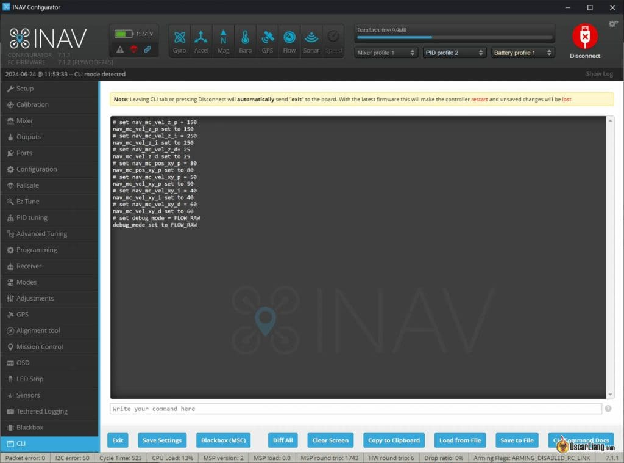Screen dimensions: 624x463
Task: Open the Battery profile 1 dropdown
Action: (523, 53)
